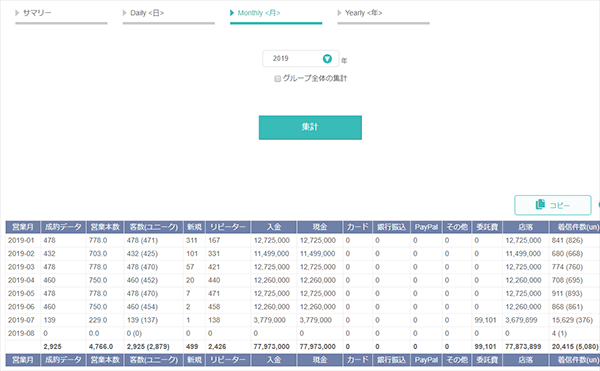600x371 pixels.
Task: Click the teal dropdown arrow icon
Action: coord(327,59)
